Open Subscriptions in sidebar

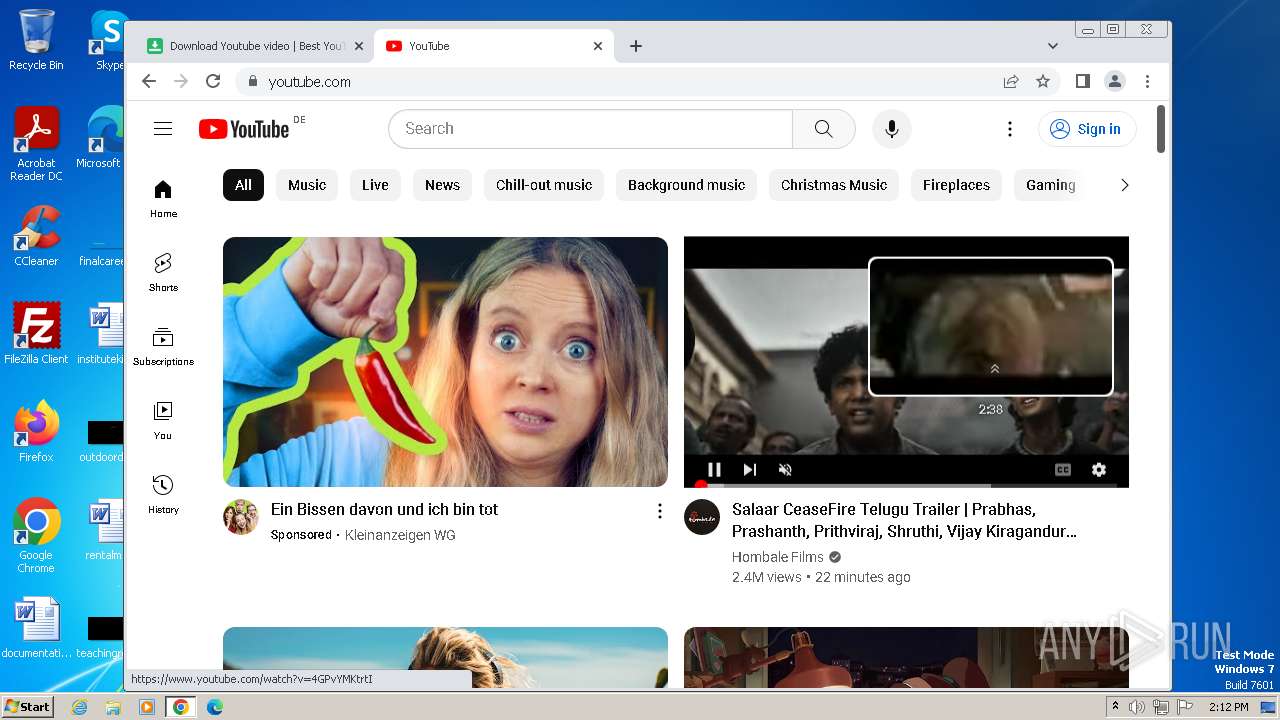[x=163, y=346]
